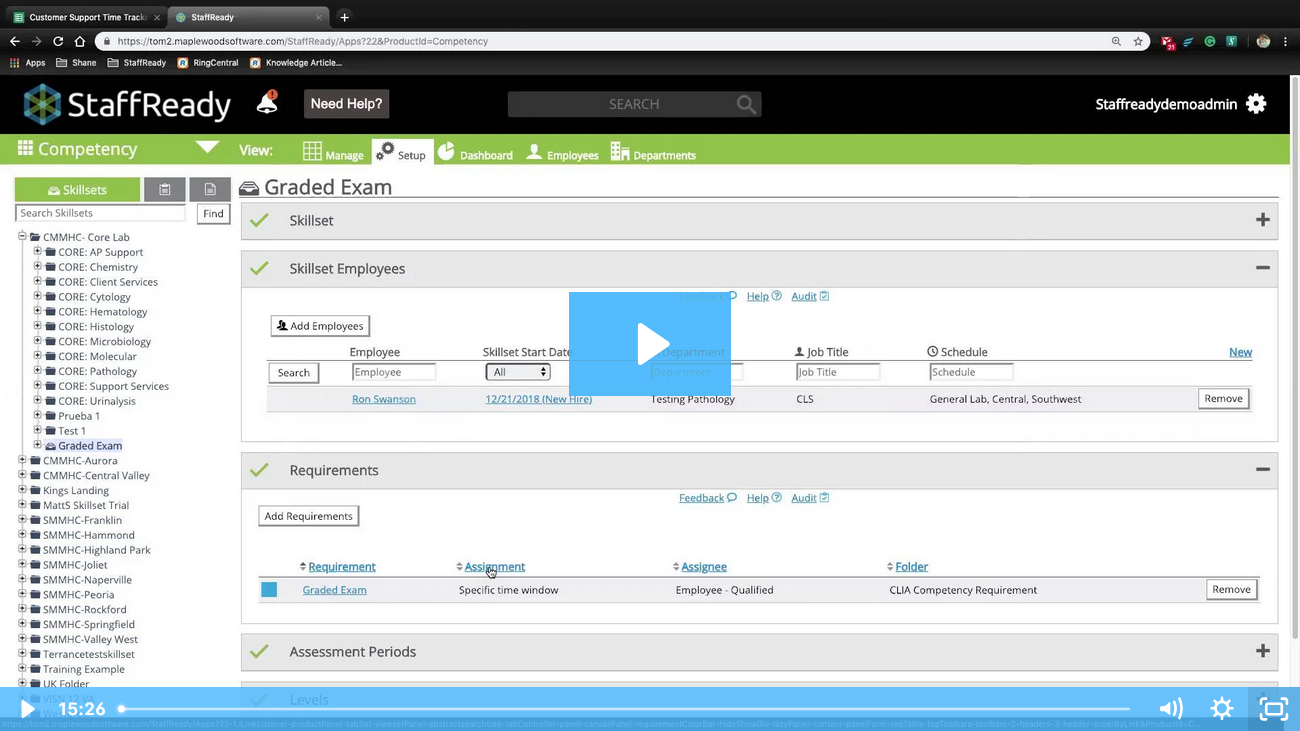The width and height of the screenshot is (1300, 731).
Task: Select the document icon sidebar tab
Action: click(x=210, y=190)
